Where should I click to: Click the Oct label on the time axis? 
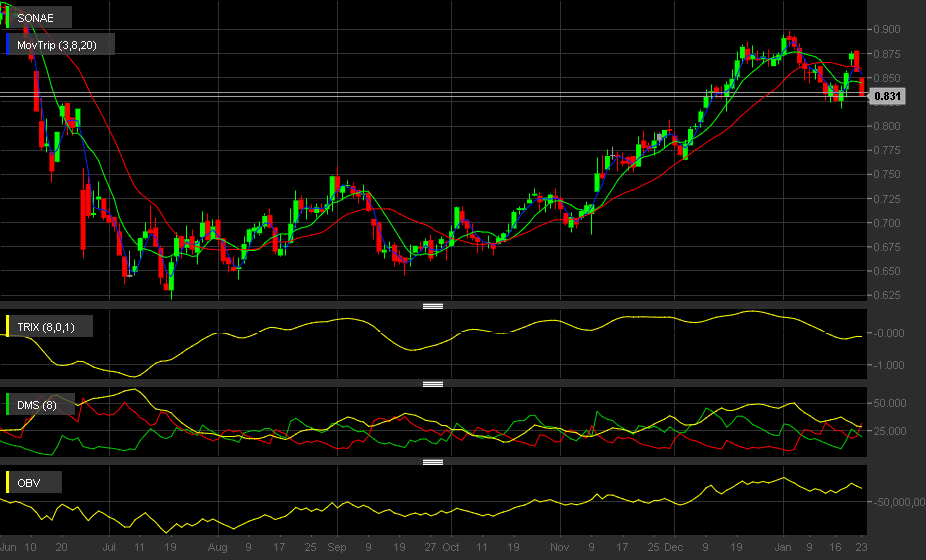coord(451,547)
